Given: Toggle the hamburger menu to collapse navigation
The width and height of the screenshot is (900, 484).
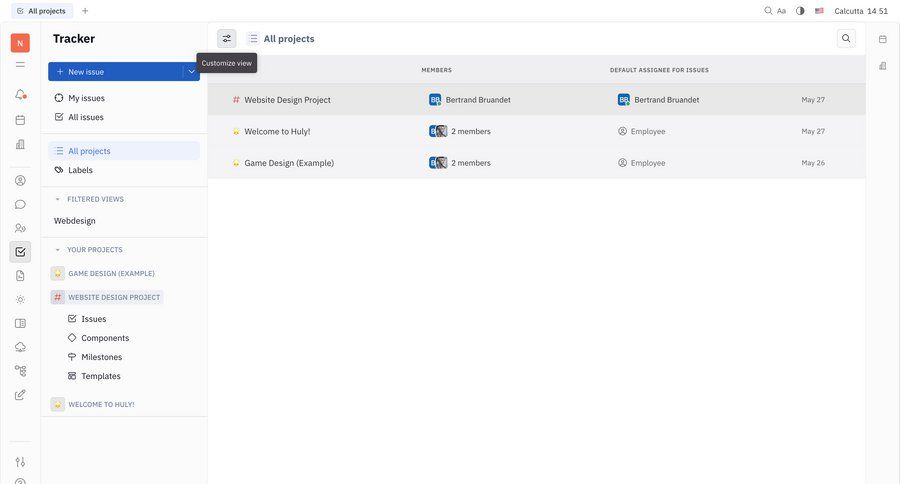Looking at the screenshot, I should pyautogui.click(x=20, y=64).
